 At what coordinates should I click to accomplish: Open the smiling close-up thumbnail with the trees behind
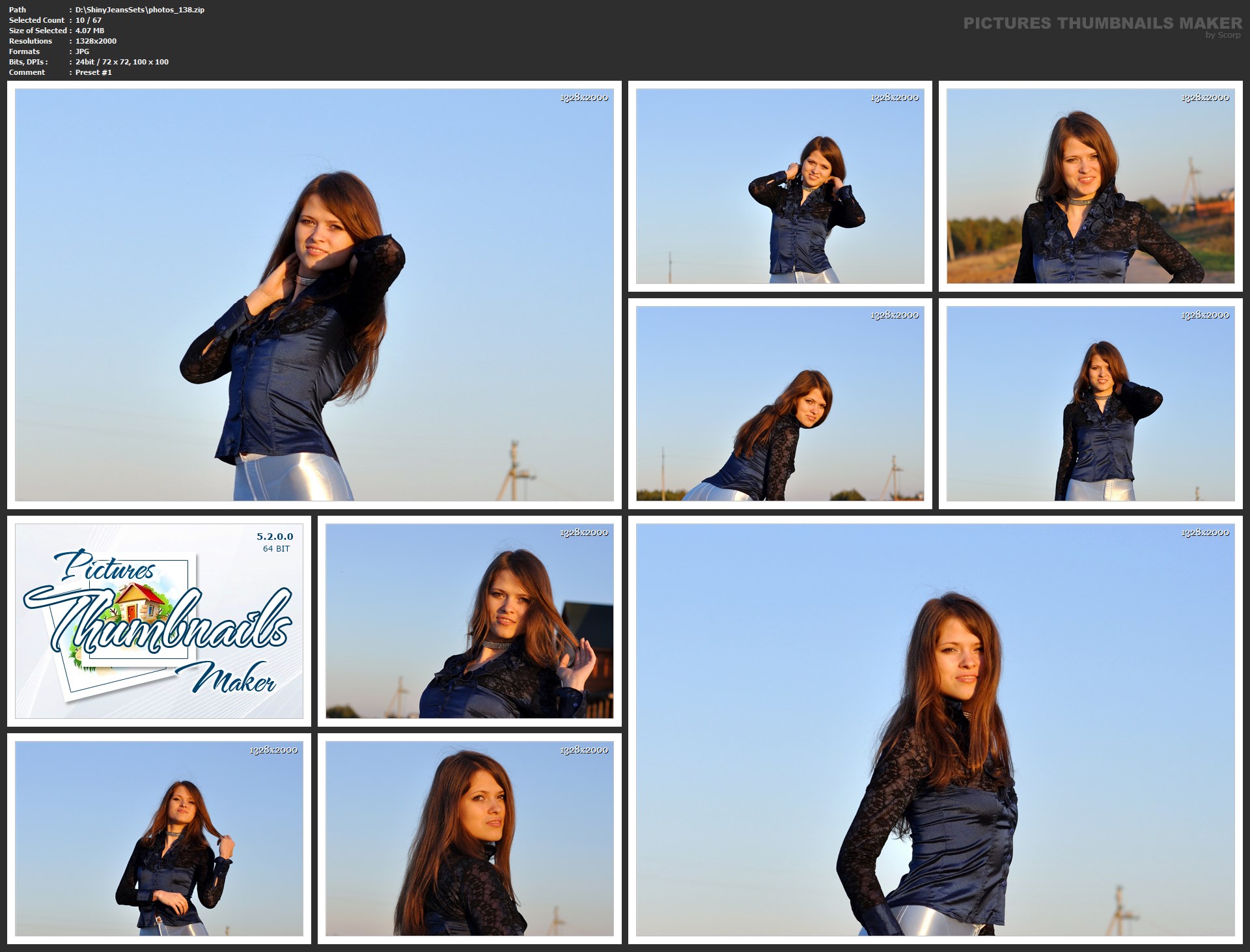click(x=1090, y=186)
